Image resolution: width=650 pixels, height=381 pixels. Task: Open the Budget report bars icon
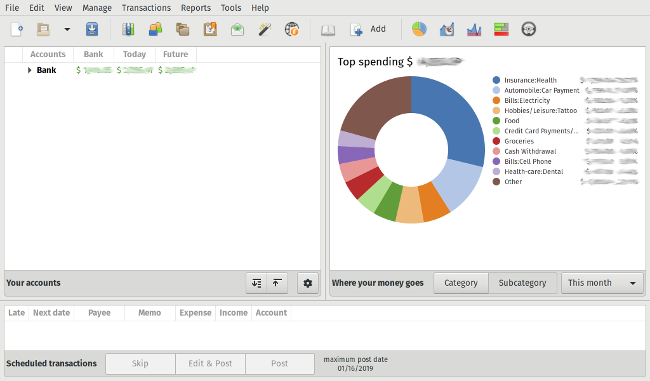coord(501,29)
